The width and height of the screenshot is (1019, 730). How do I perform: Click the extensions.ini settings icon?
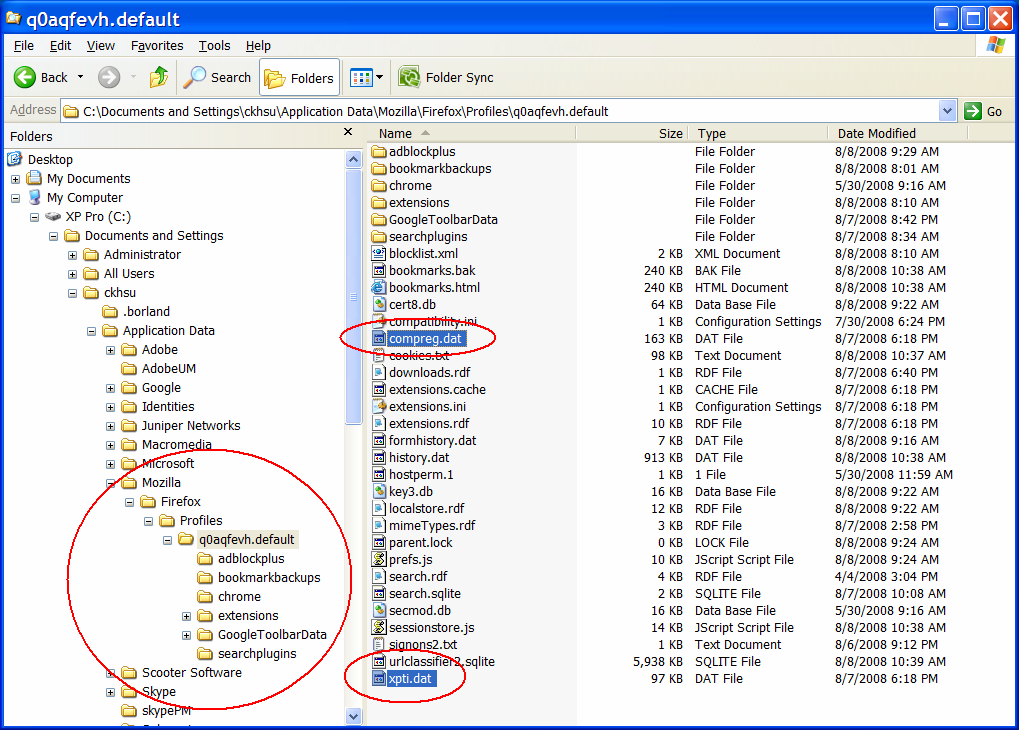379,406
